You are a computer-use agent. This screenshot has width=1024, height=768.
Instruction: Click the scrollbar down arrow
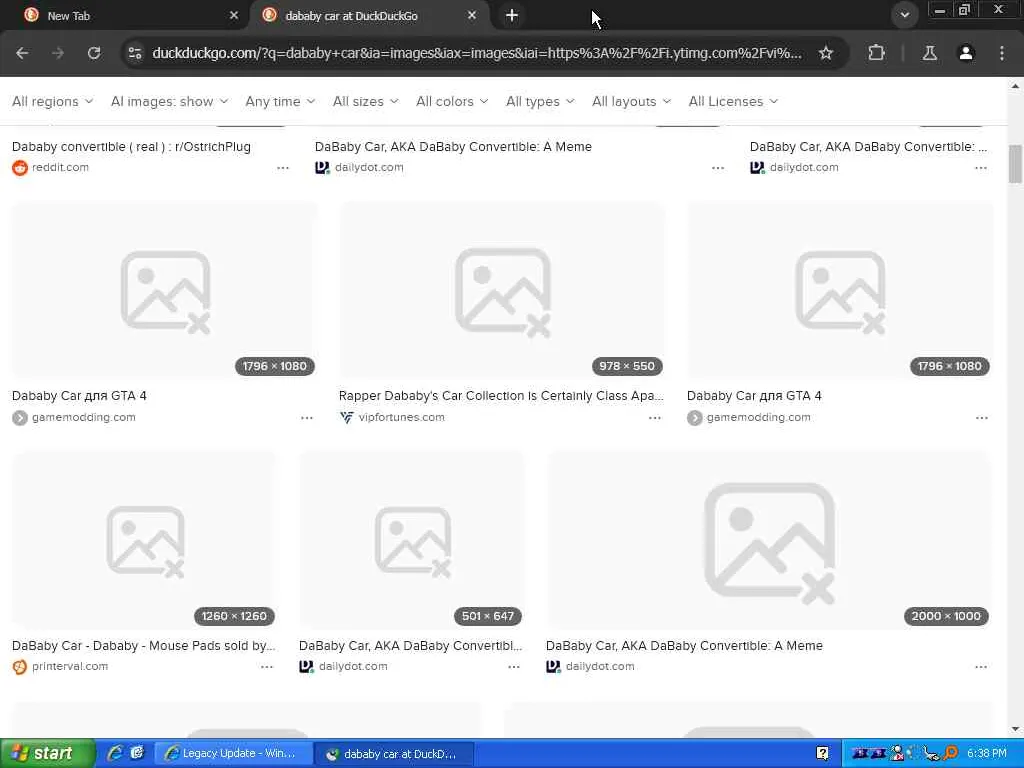coord(1016,729)
